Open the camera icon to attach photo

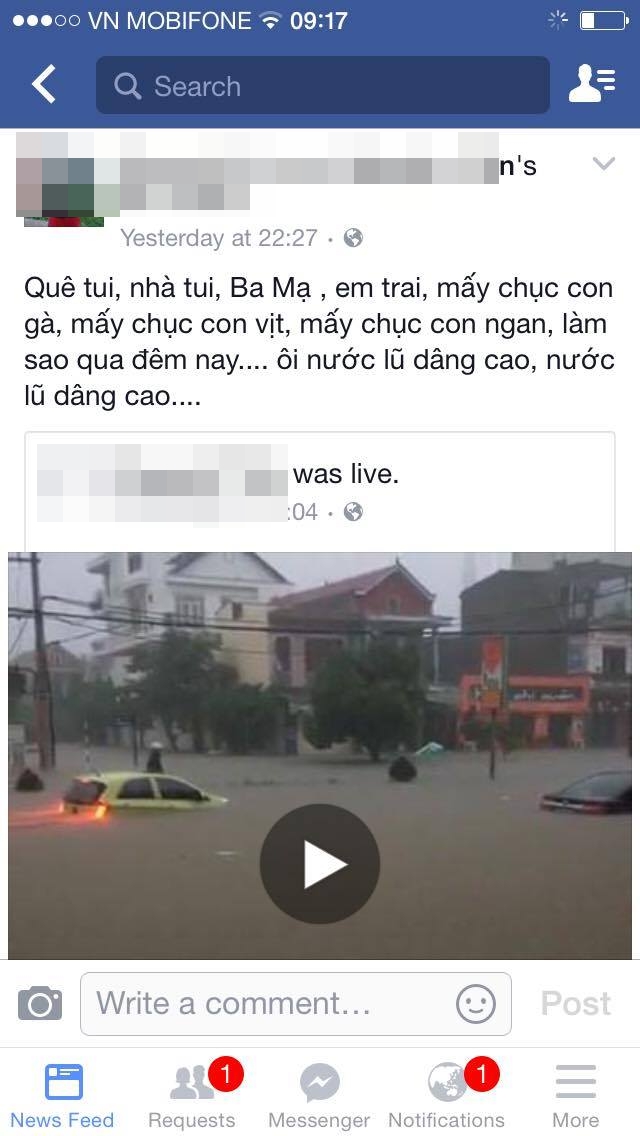(x=40, y=1003)
